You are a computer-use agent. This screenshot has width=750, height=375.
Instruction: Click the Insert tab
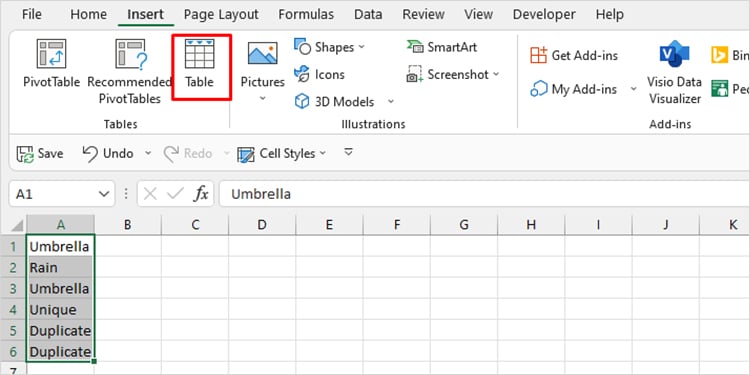click(x=145, y=14)
